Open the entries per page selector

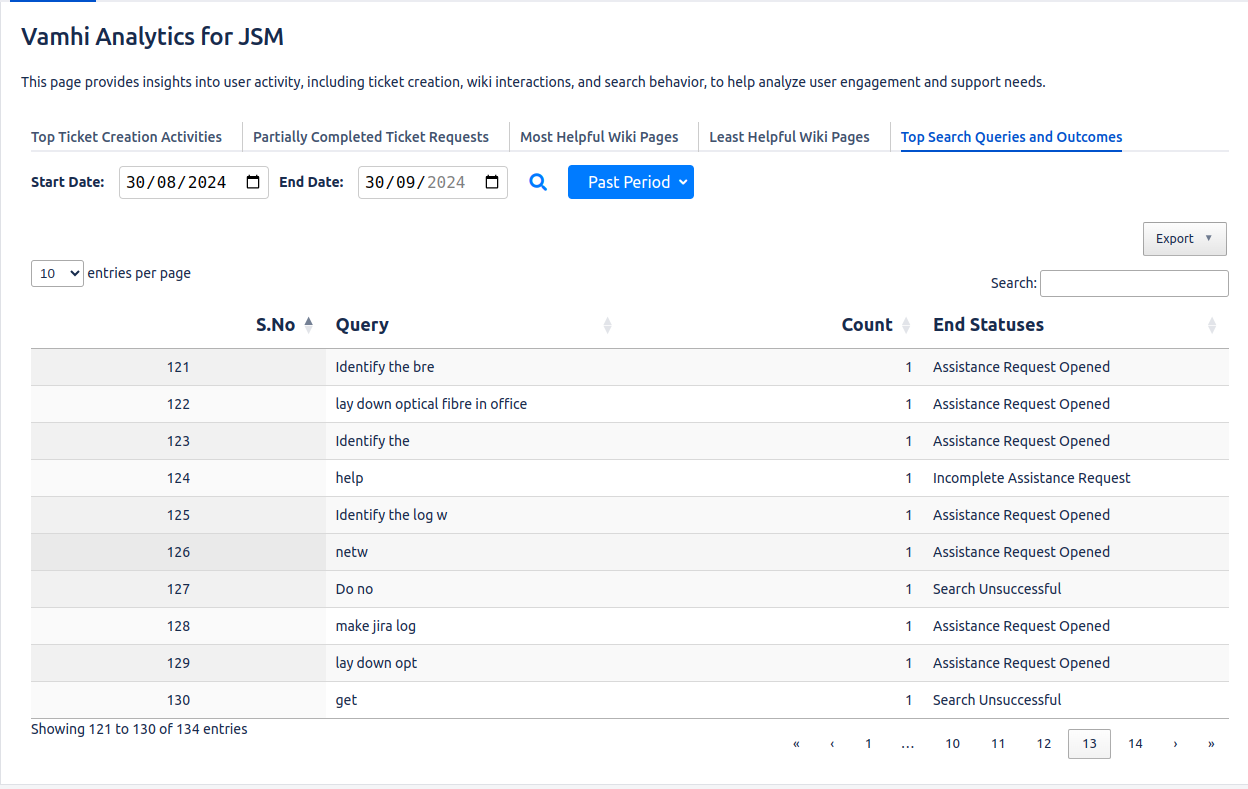[x=57, y=273]
